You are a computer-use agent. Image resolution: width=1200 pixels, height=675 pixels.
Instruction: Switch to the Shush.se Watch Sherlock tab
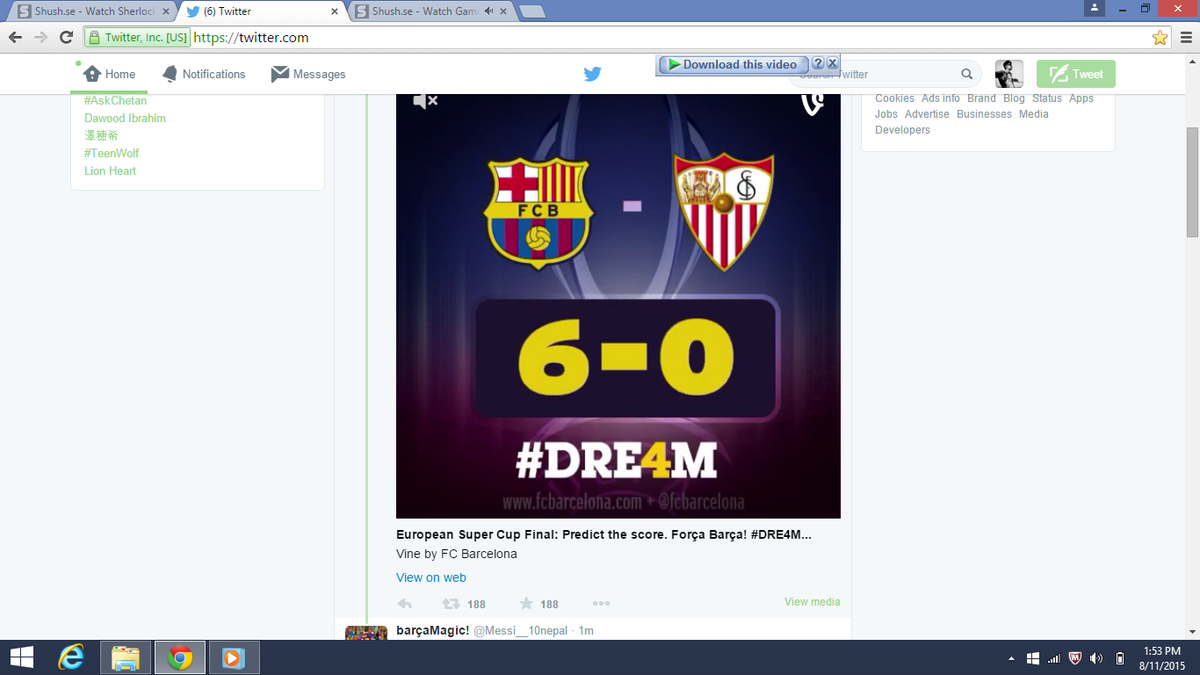93,11
